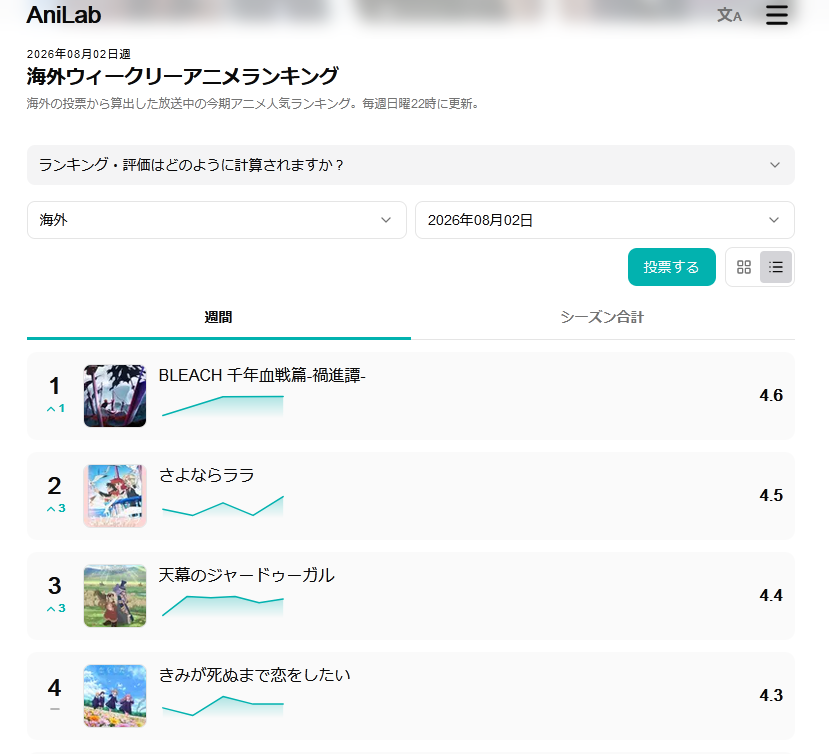Click the 投票する button

tap(671, 267)
